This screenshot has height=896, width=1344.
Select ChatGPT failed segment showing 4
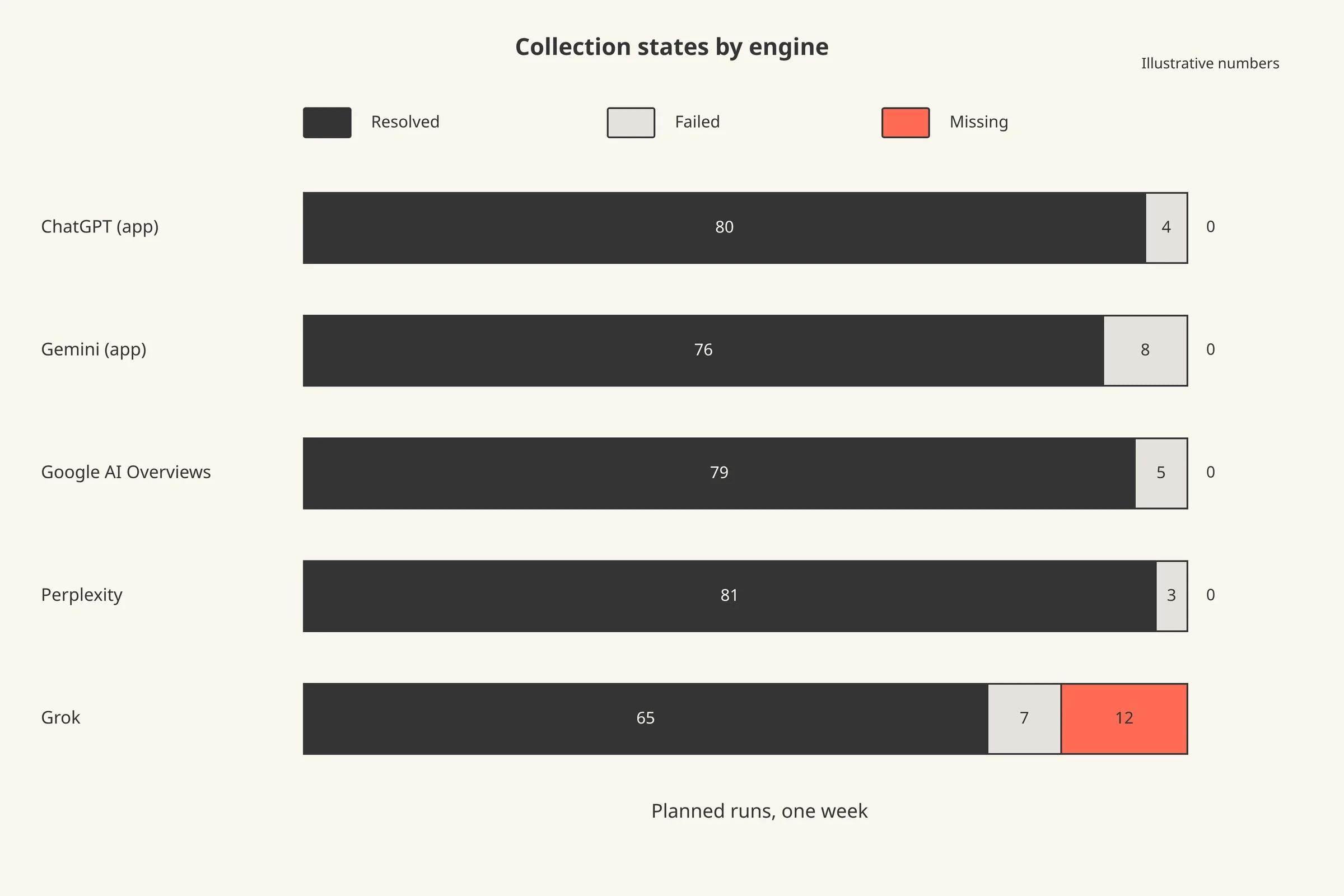[x=1166, y=228]
